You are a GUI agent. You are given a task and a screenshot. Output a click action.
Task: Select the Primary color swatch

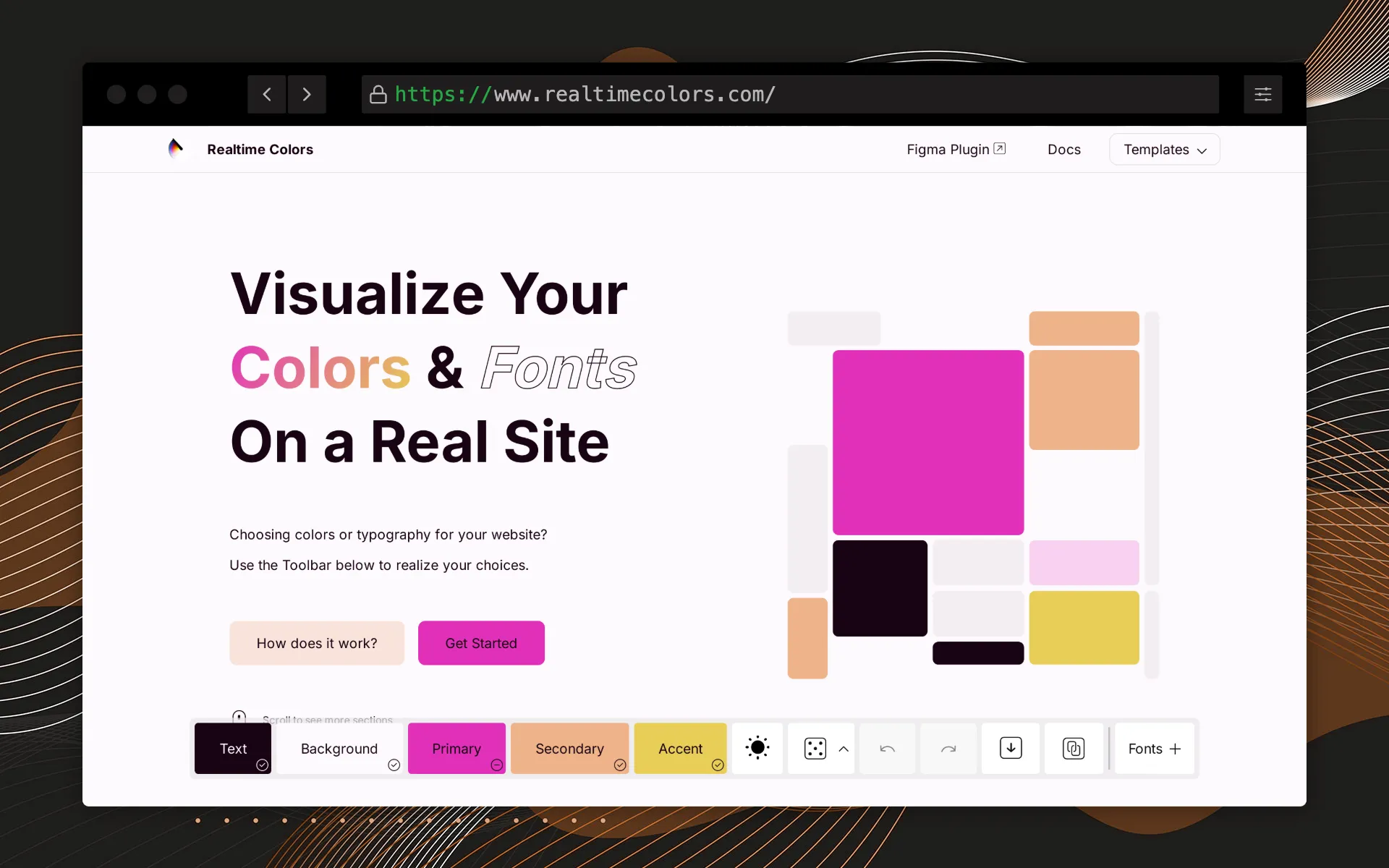pos(456,748)
